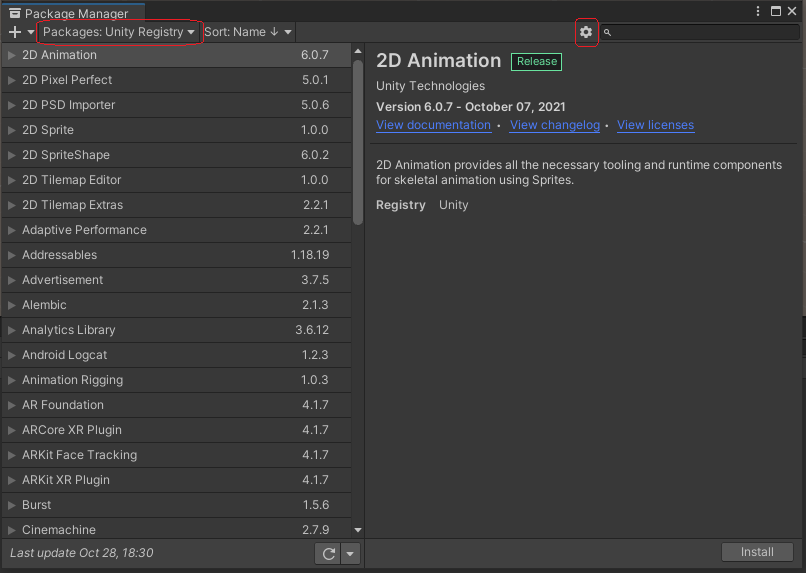This screenshot has width=806, height=573.
Task: Open the Package Manager settings gear
Action: click(x=585, y=32)
